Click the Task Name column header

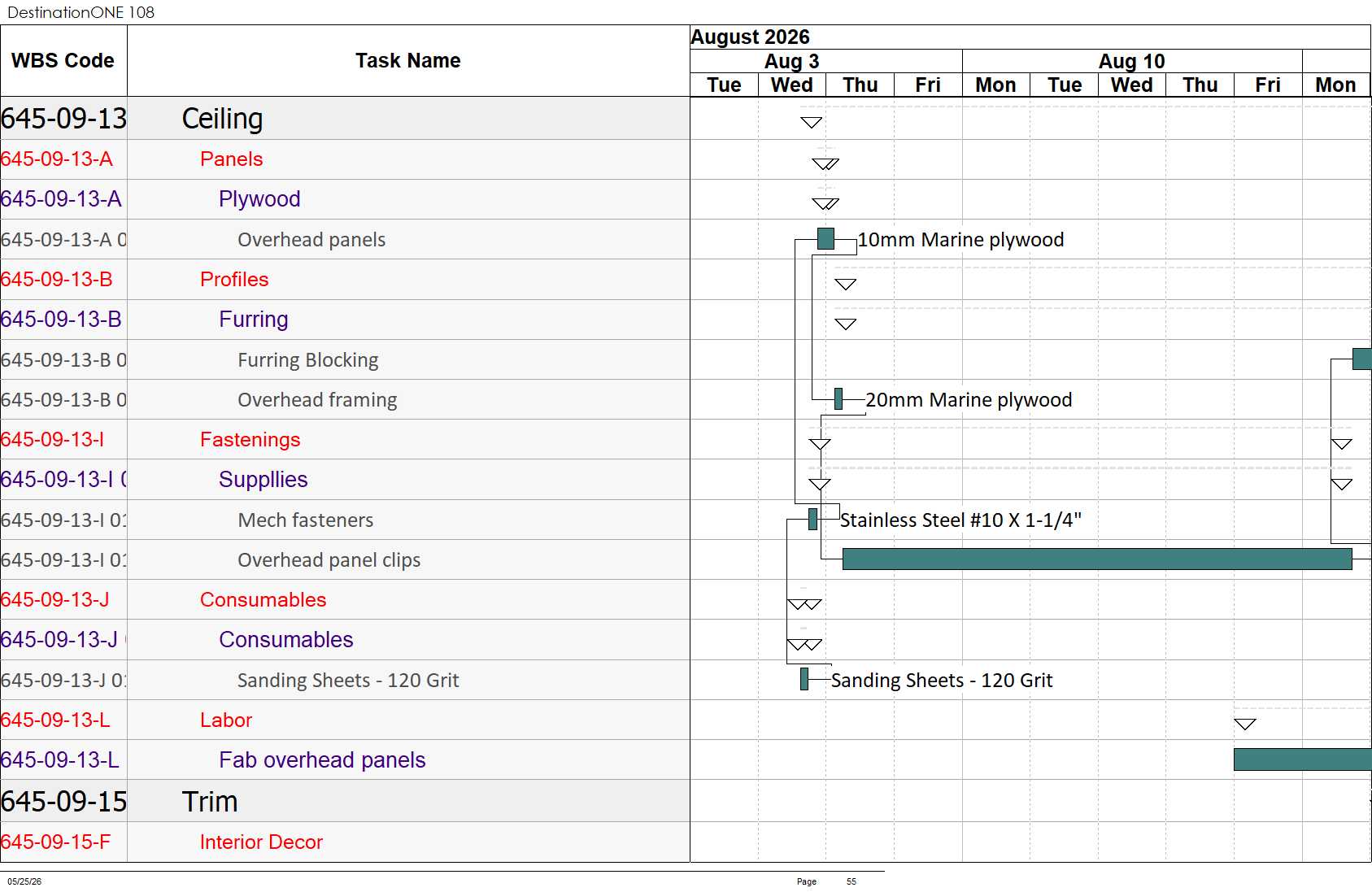408,61
